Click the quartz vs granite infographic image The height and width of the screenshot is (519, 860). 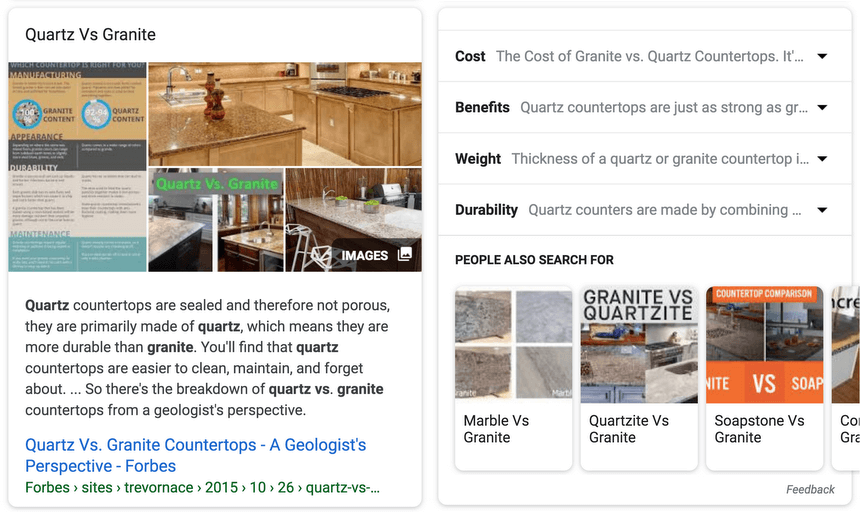(x=77, y=167)
